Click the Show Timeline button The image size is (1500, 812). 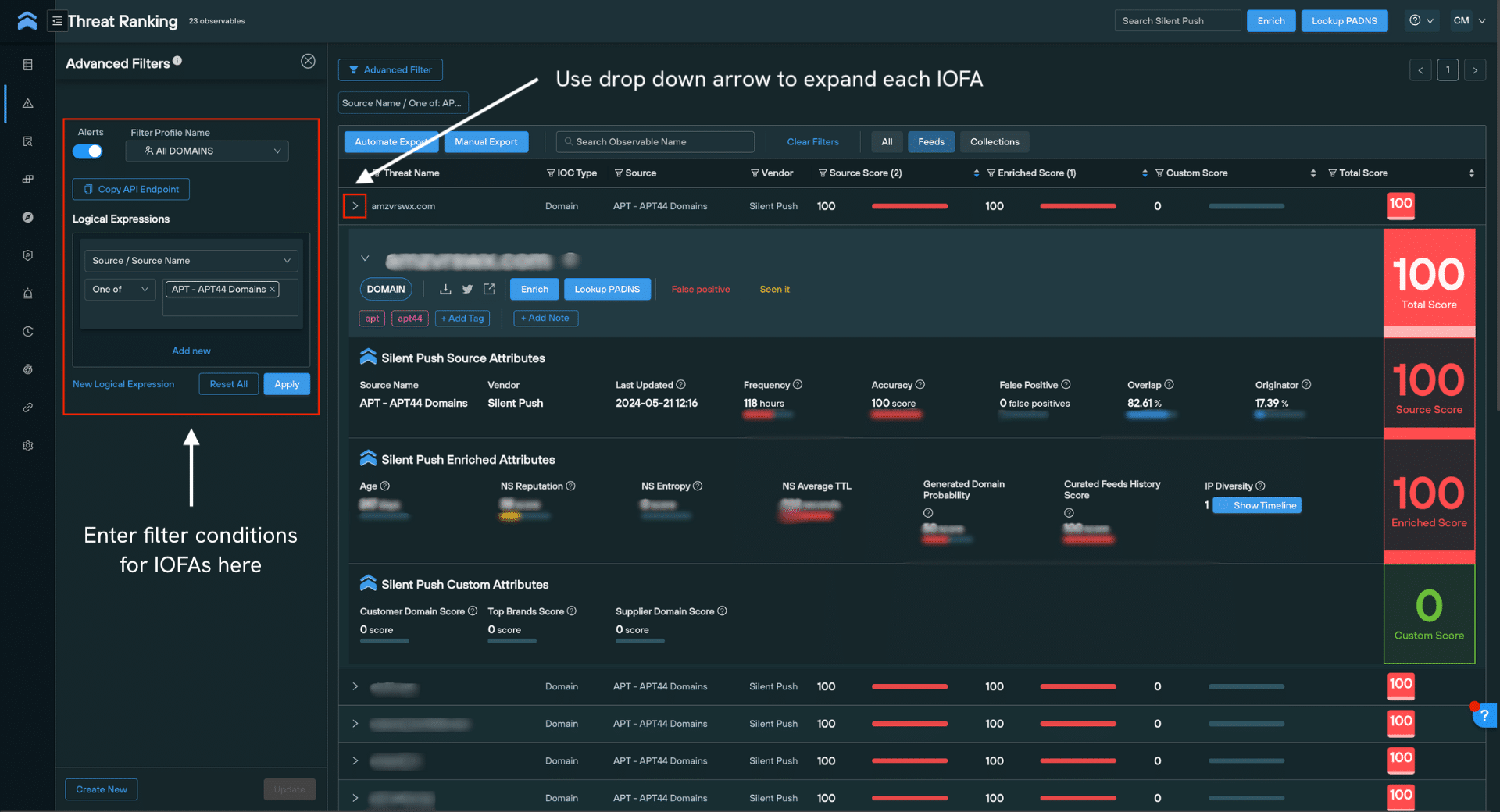tap(1257, 505)
